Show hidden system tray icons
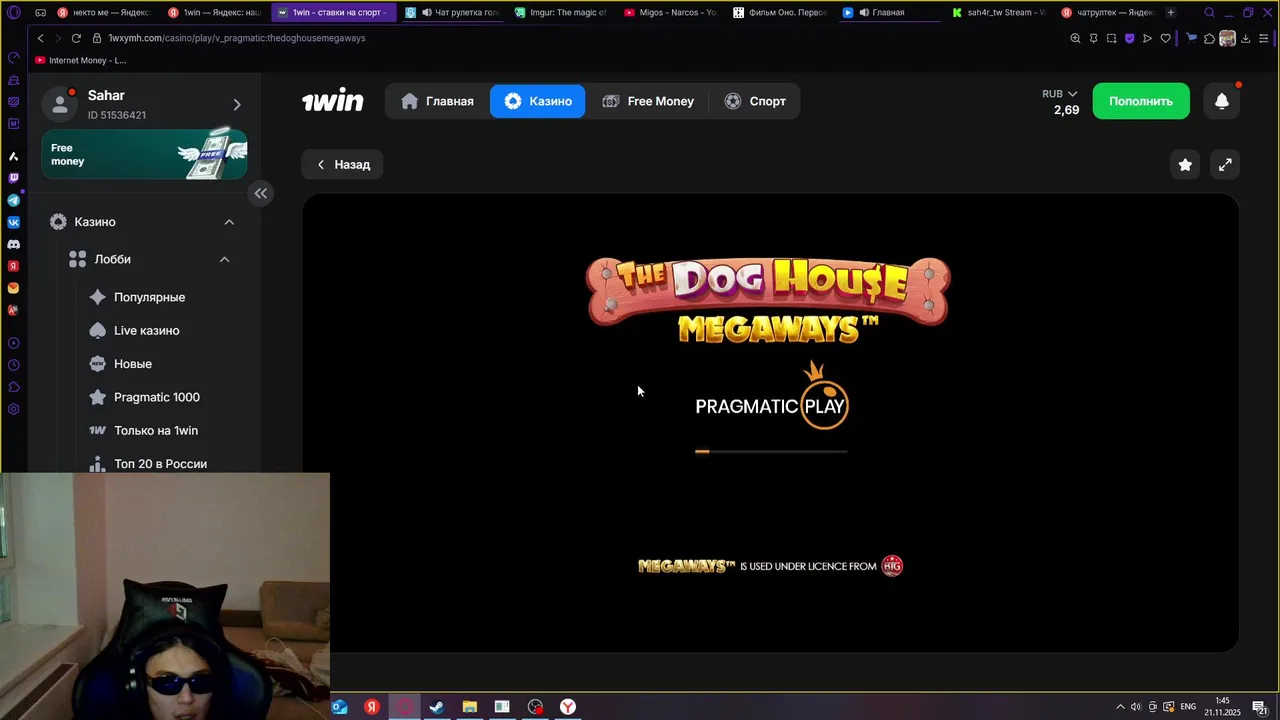This screenshot has width=1280, height=720. [1120, 707]
